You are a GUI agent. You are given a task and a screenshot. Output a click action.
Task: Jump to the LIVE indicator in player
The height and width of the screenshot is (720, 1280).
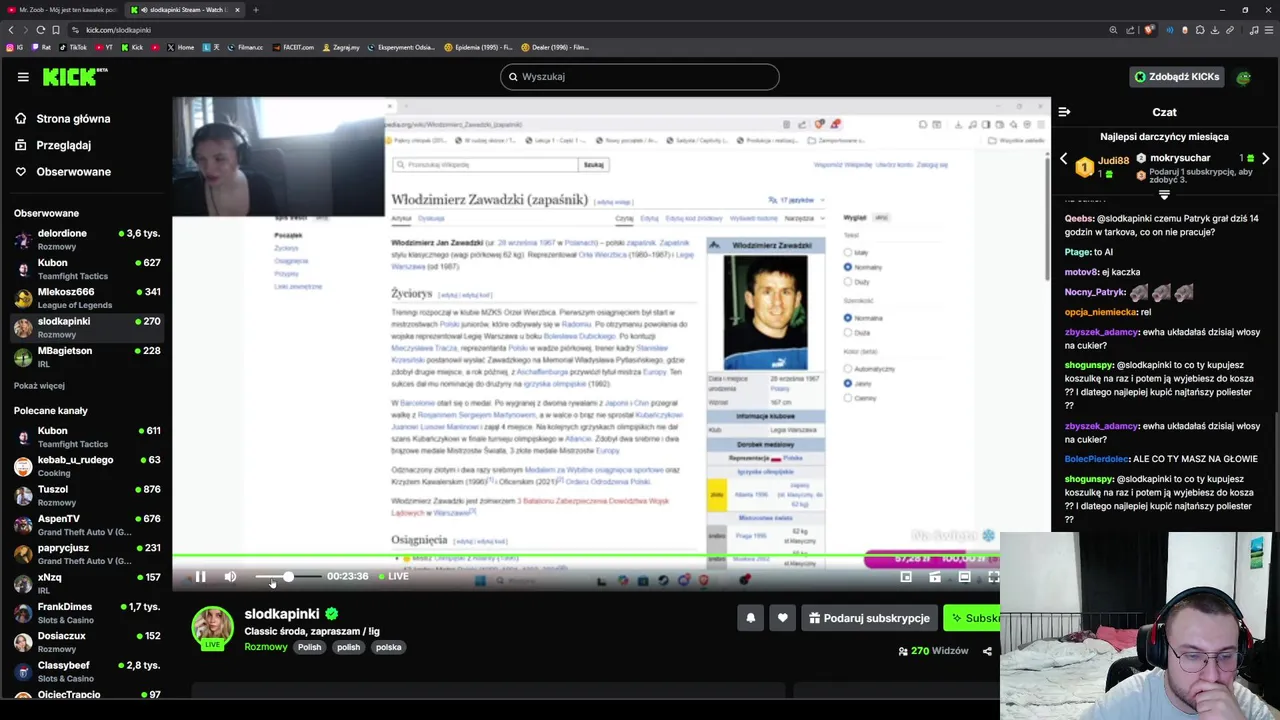click(x=394, y=576)
